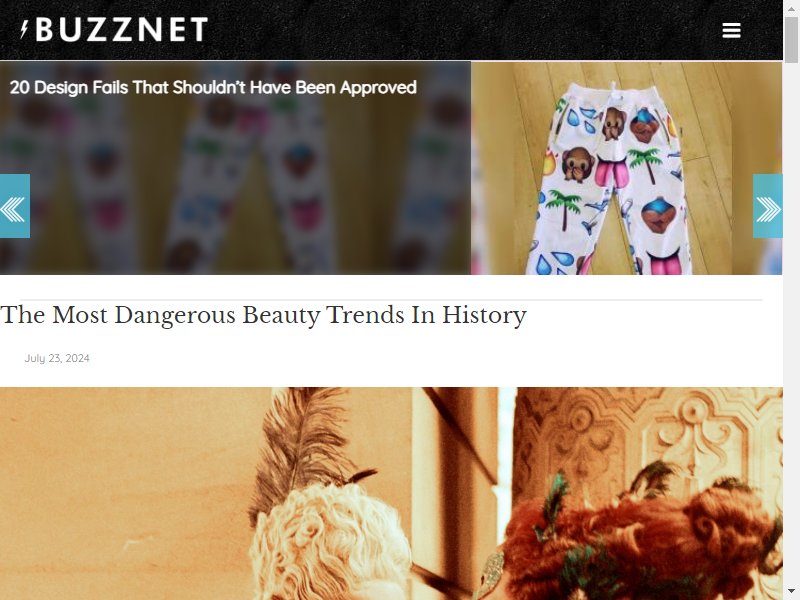Open '20 Design Fails That Shouldn't Have Been Approved'
Screen dimensions: 800x600
pyautogui.click(x=213, y=87)
